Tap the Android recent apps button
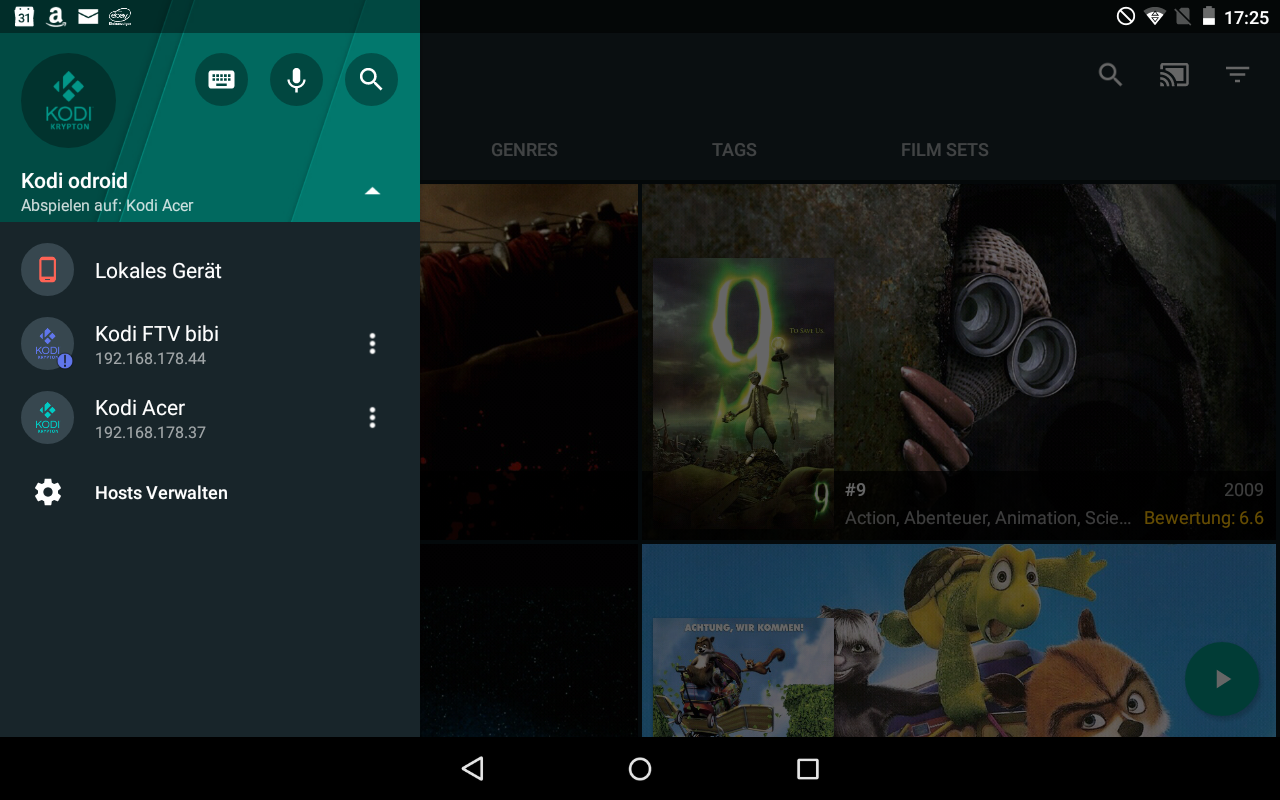Viewport: 1280px width, 800px height. 808,768
